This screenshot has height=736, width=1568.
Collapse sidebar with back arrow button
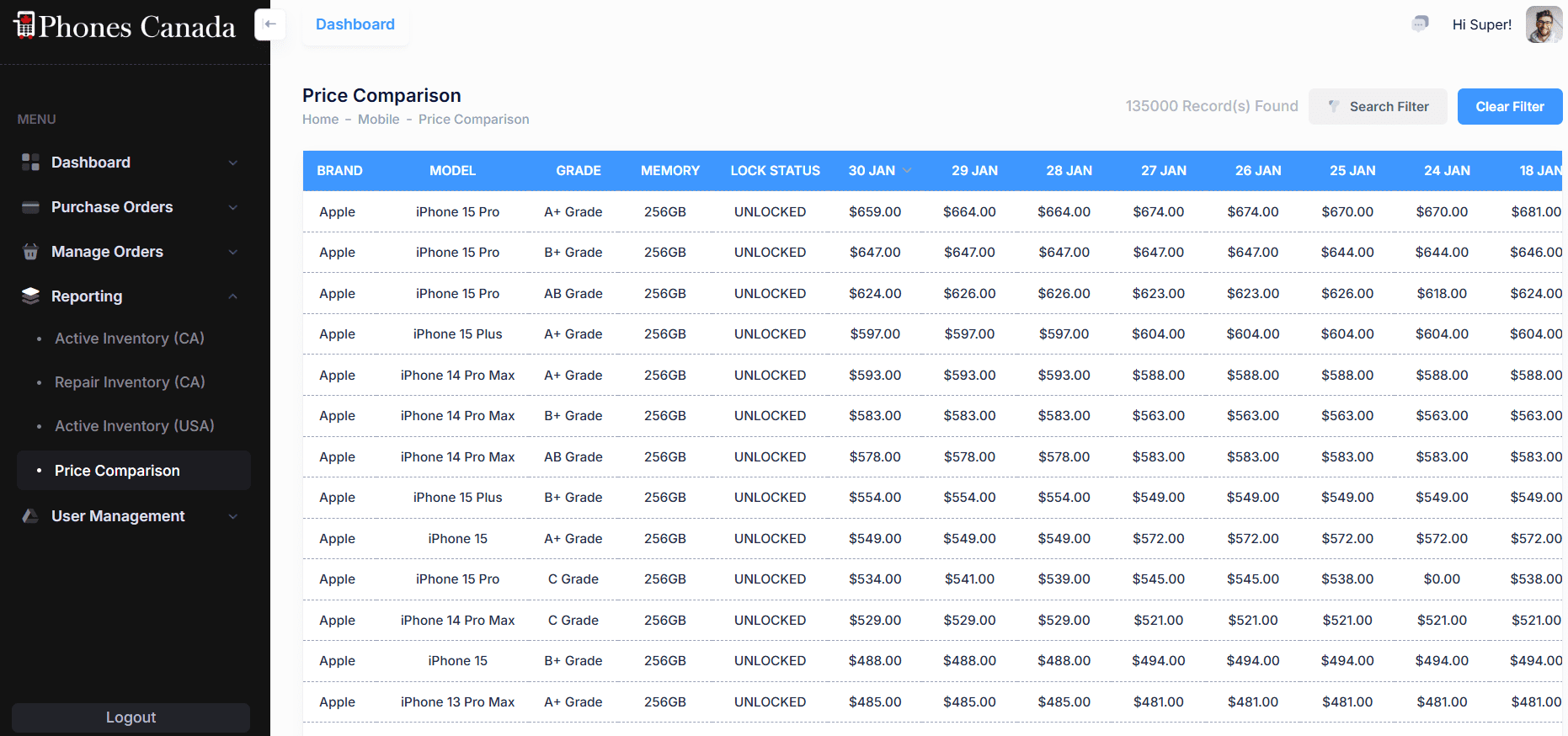270,24
